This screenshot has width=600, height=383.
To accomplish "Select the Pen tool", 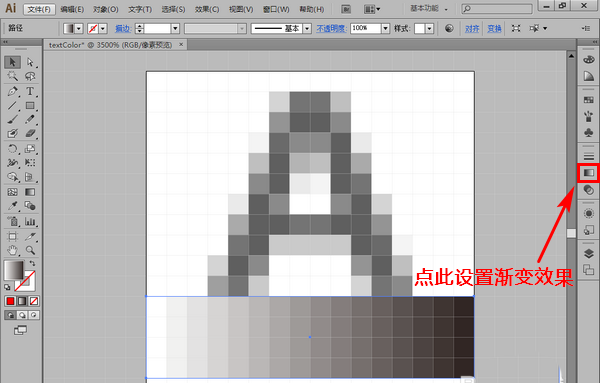I will tap(12, 91).
